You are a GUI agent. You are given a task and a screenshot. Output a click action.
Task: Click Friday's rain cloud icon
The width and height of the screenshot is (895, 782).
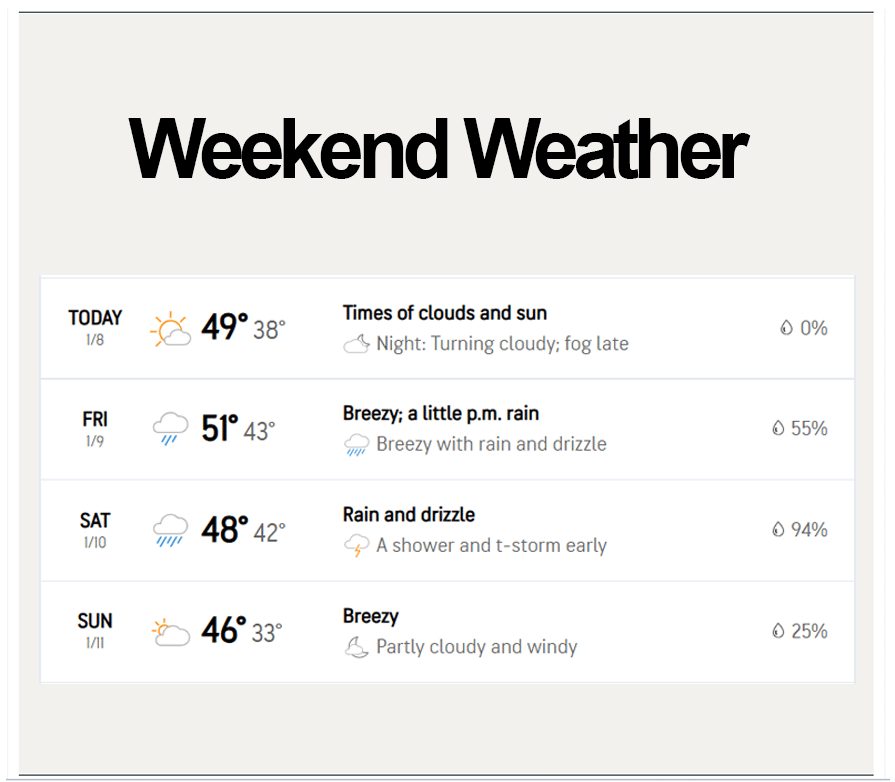click(170, 429)
